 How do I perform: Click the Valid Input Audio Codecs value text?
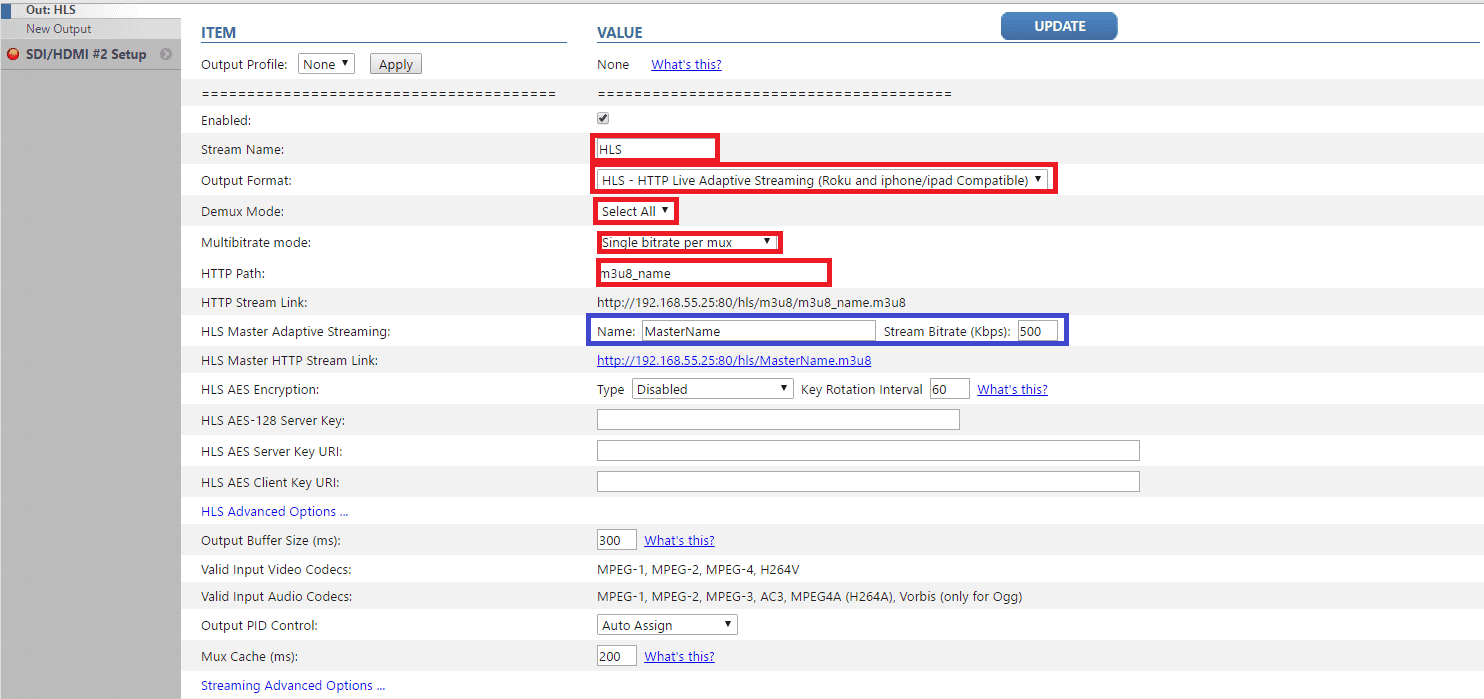click(809, 596)
